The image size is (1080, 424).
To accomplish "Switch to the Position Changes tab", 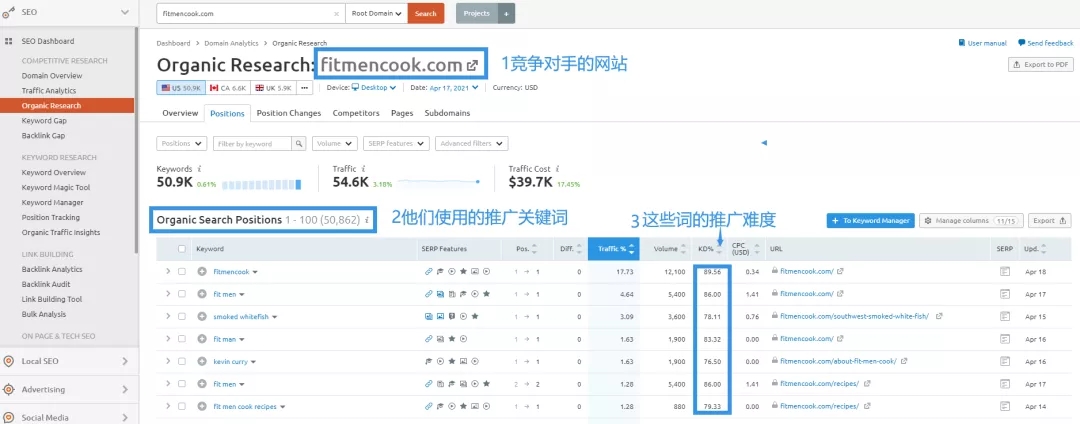I will click(289, 113).
